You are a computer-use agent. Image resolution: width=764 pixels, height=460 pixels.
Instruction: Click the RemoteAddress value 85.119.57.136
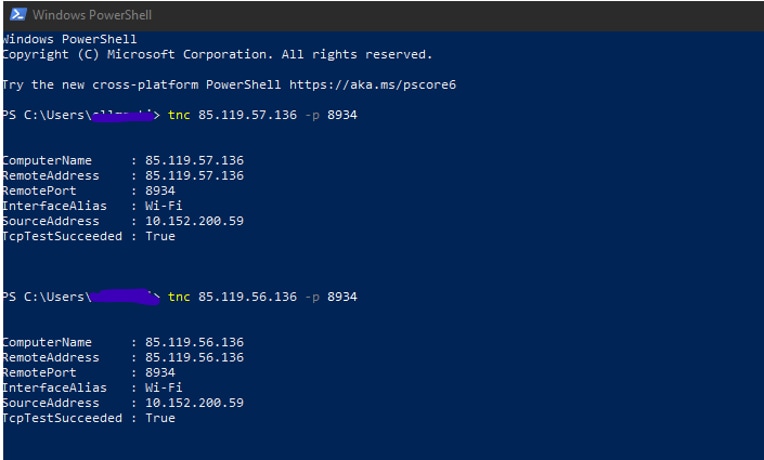(x=194, y=175)
